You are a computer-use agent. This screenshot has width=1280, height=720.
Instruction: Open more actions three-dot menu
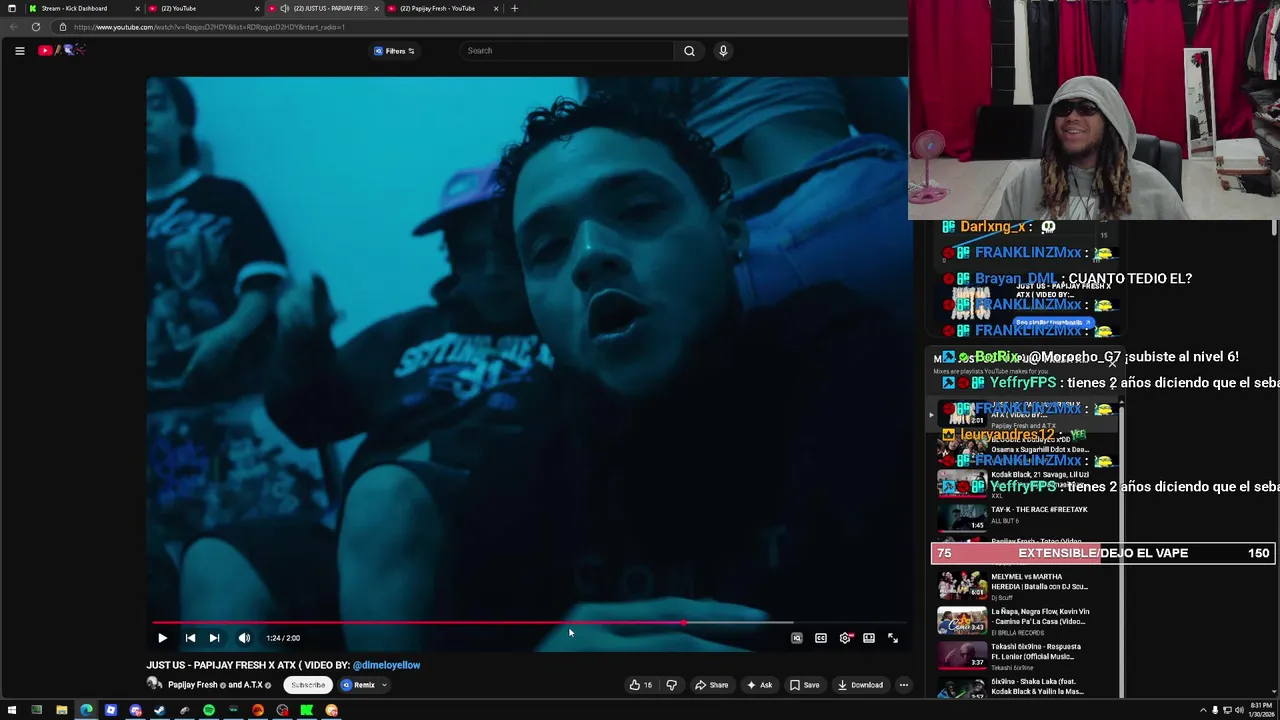(904, 685)
